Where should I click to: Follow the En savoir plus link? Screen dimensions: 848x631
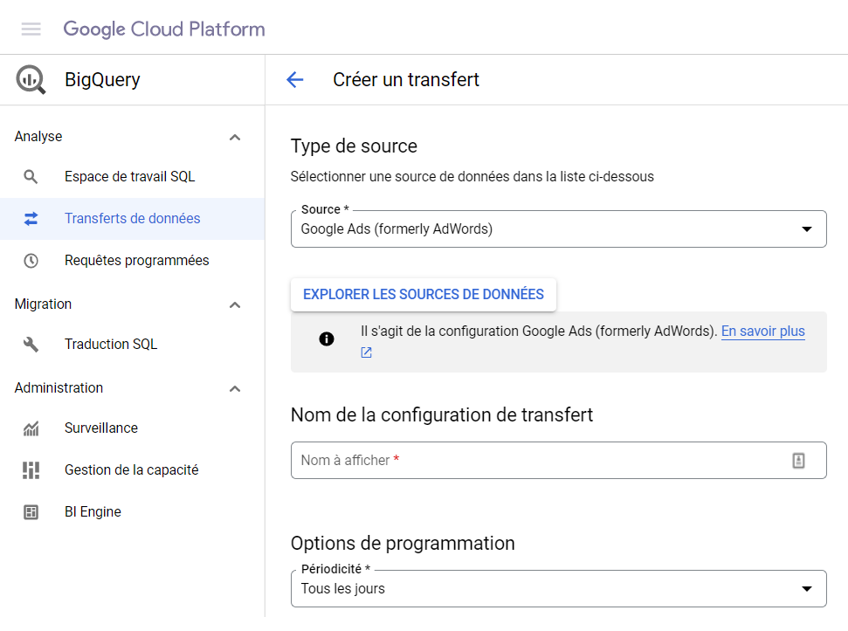(763, 331)
